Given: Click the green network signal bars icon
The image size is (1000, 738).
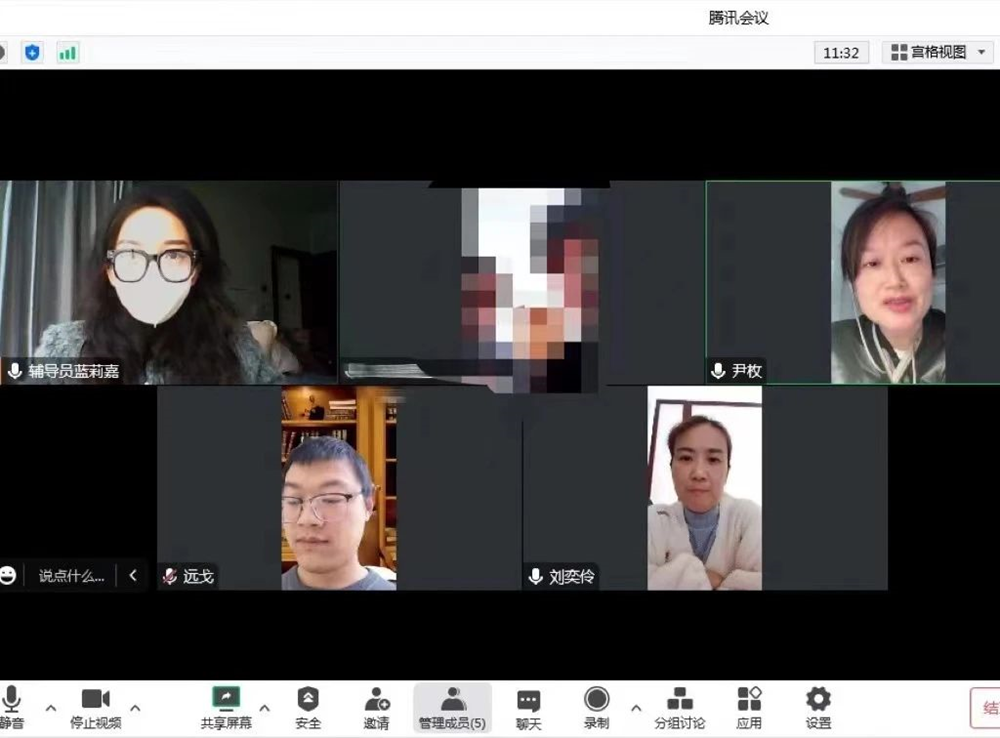Looking at the screenshot, I should pos(68,53).
